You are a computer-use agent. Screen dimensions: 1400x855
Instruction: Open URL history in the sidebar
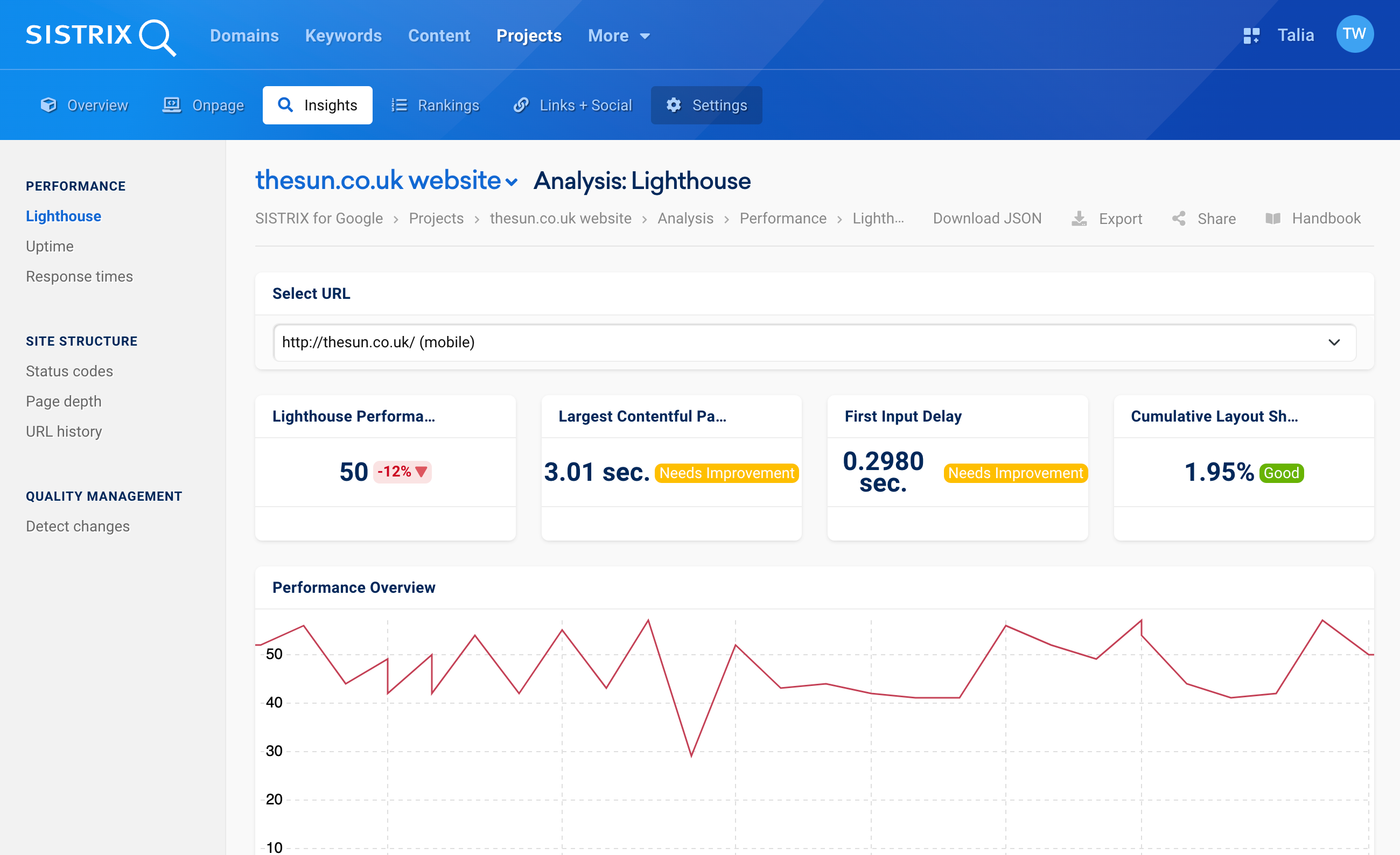pos(64,432)
